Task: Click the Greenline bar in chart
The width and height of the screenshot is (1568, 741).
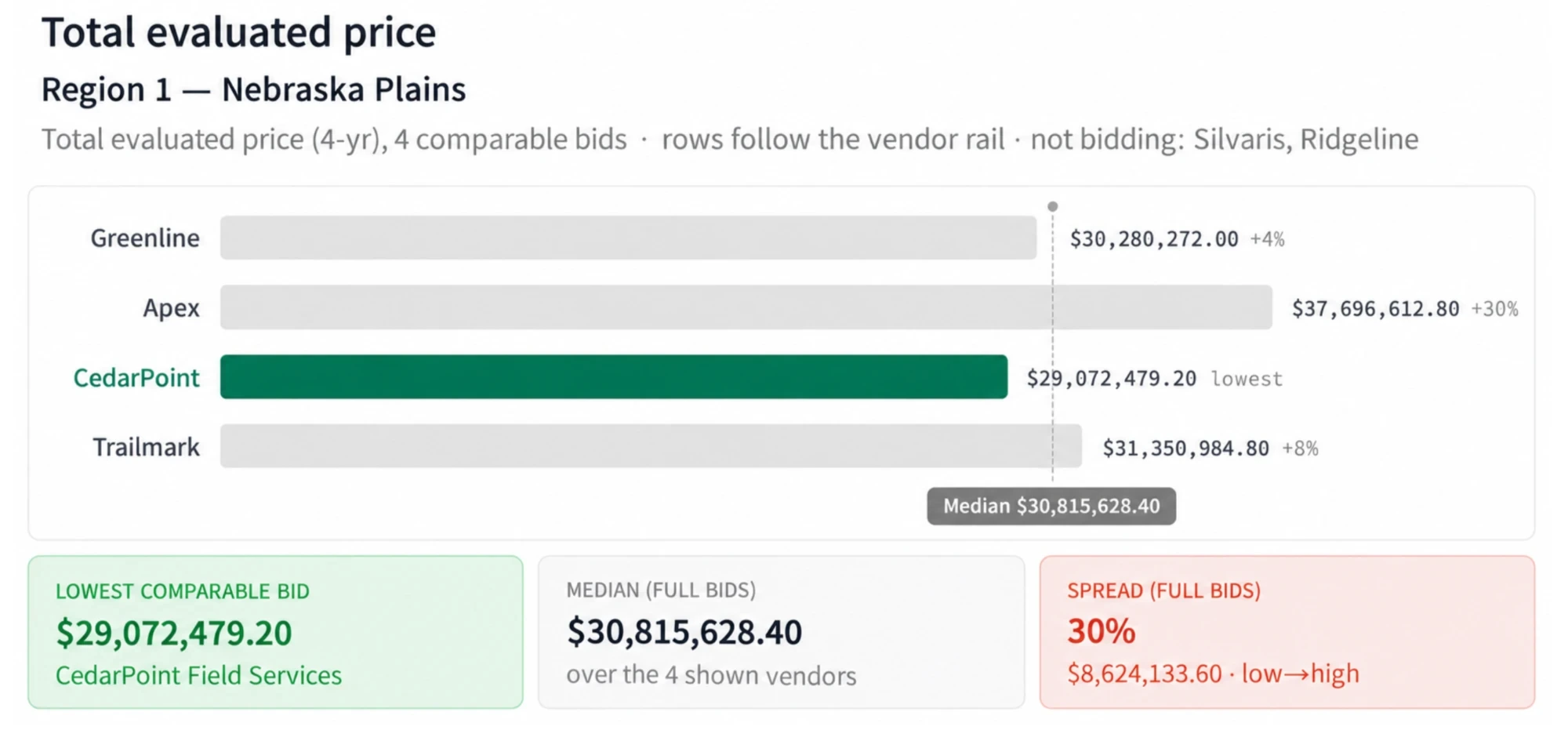Action: 628,238
